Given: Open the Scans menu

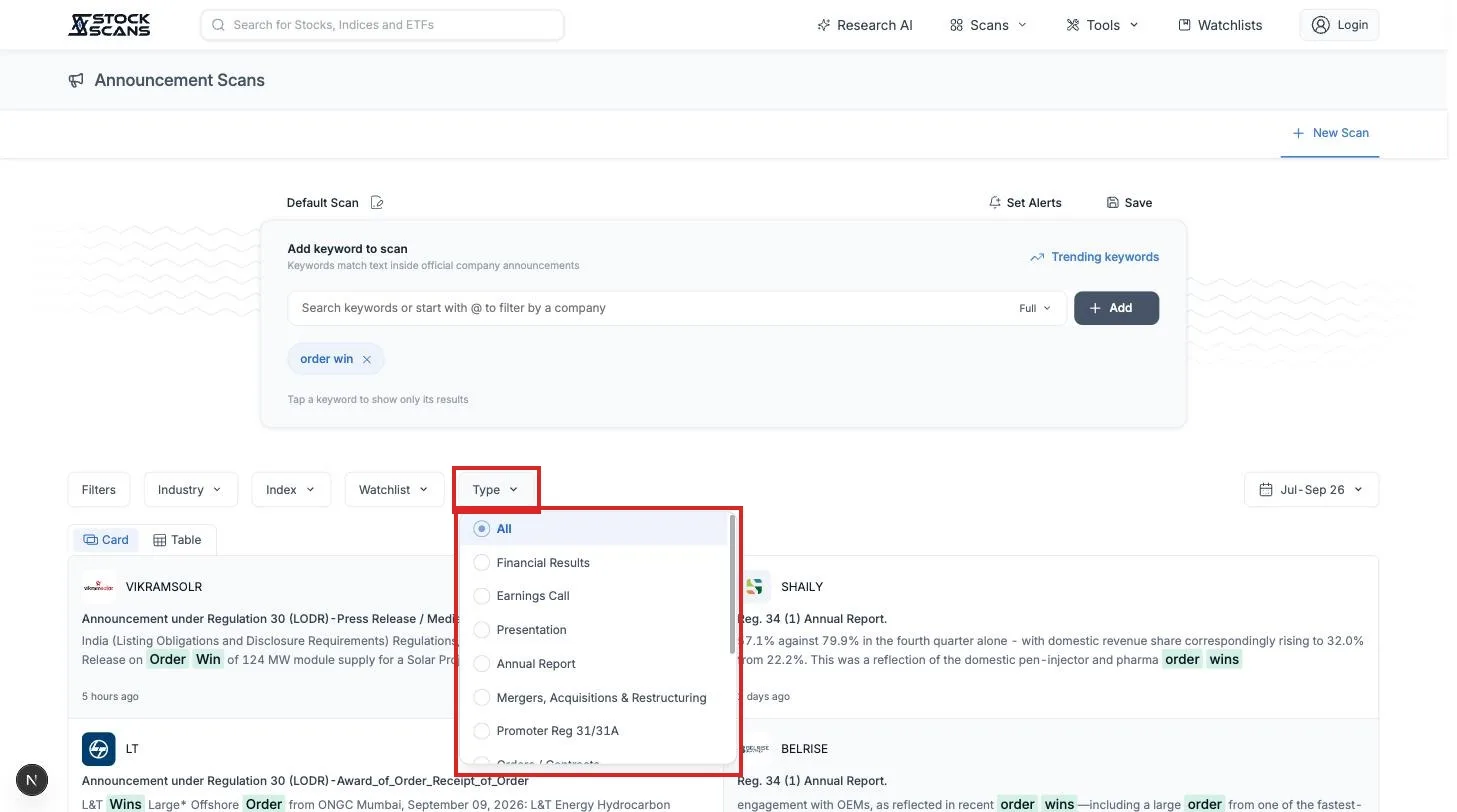Looking at the screenshot, I should click(x=988, y=25).
